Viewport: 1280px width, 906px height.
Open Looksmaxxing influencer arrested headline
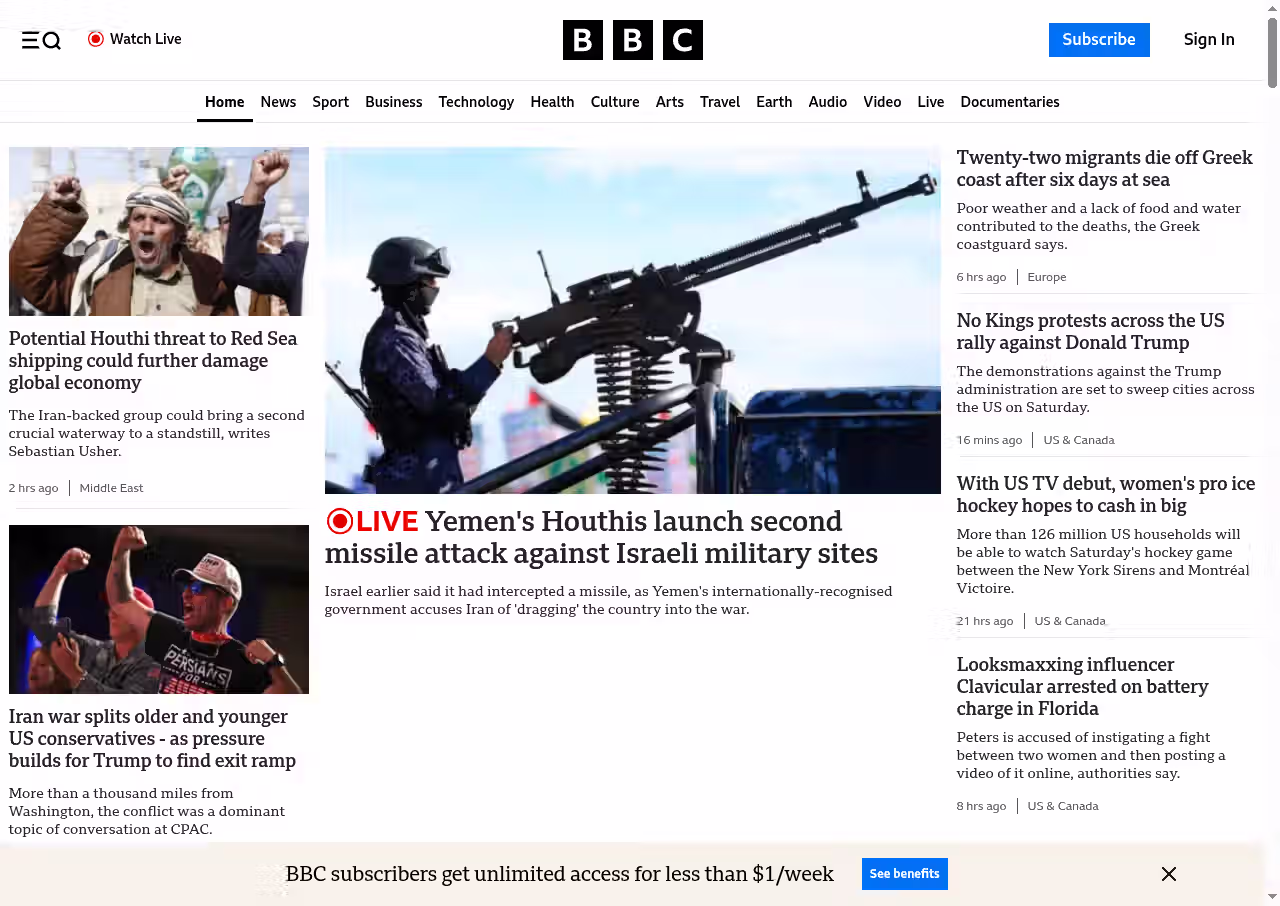click(x=1083, y=687)
